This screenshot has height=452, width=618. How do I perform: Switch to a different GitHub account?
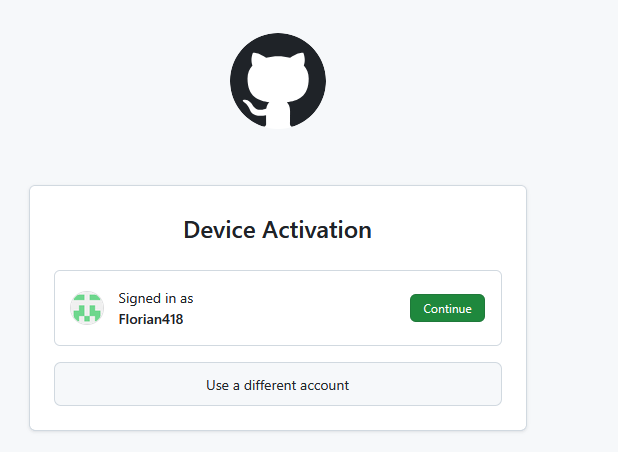(x=277, y=384)
